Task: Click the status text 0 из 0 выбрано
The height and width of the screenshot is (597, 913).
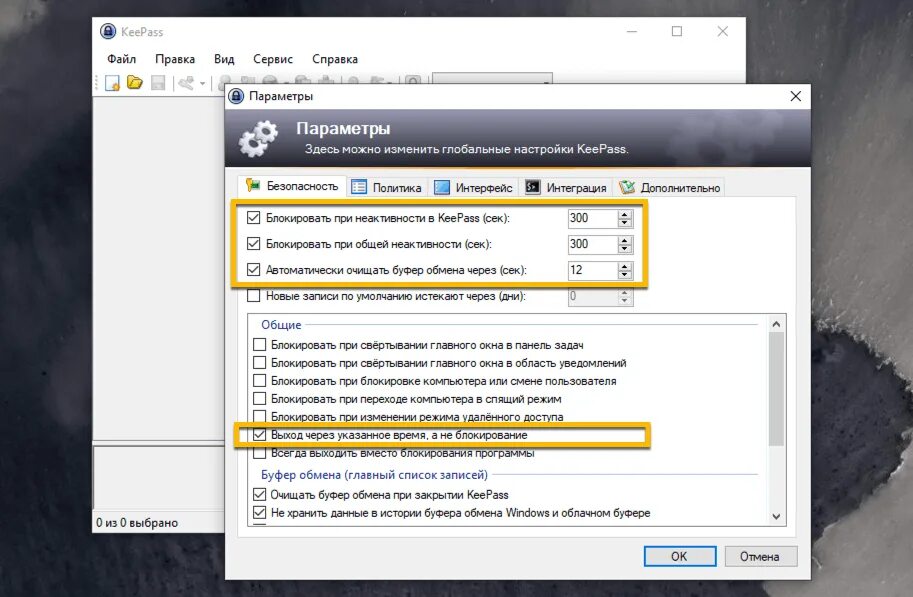Action: 137,522
